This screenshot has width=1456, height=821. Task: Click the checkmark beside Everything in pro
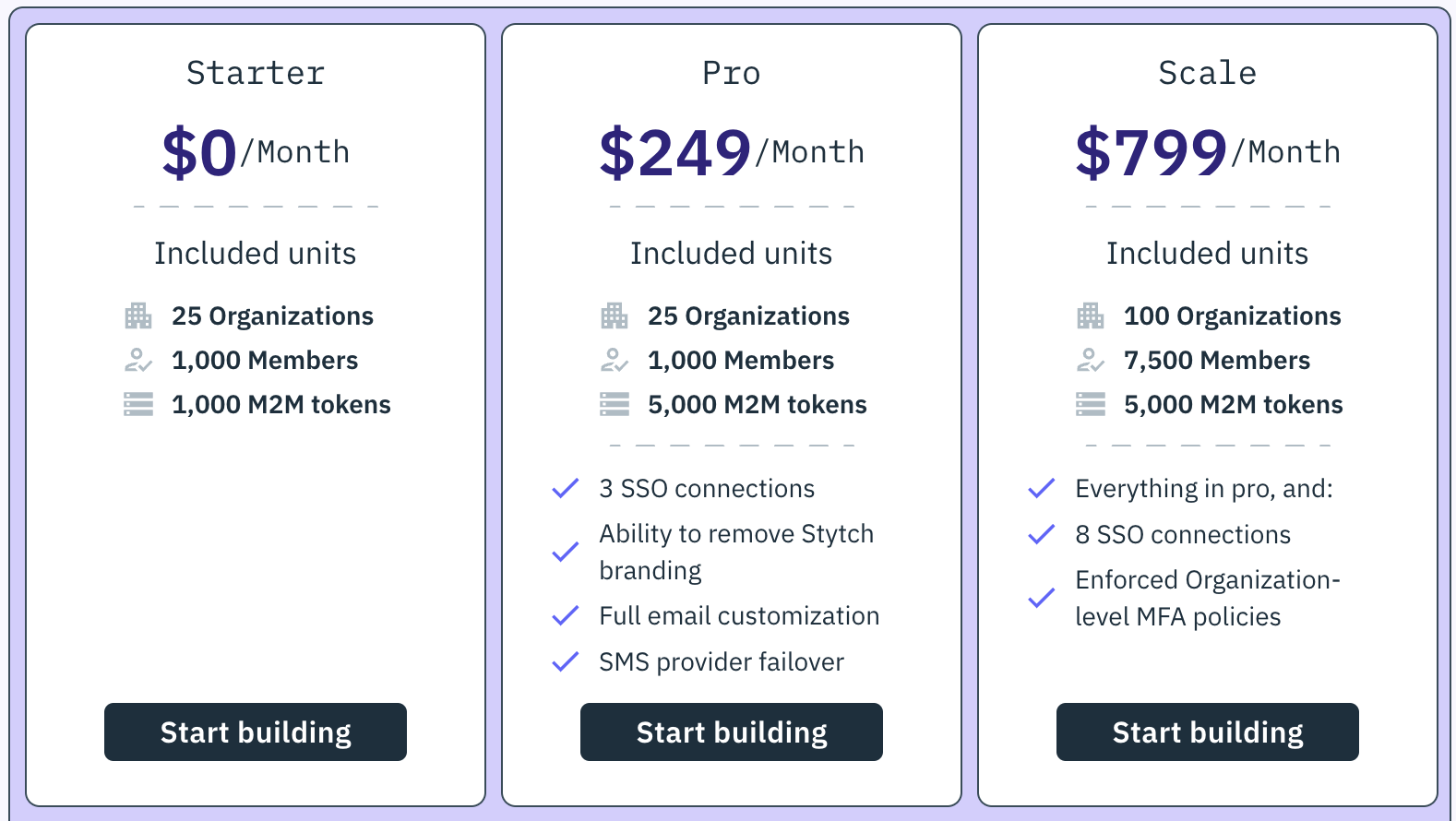[x=1041, y=487]
